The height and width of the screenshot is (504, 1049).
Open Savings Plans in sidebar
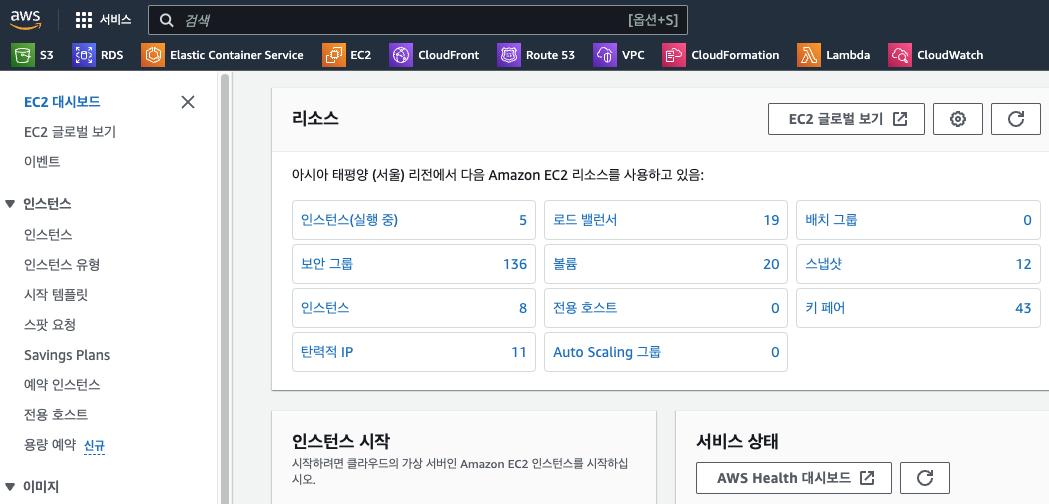click(x=67, y=355)
